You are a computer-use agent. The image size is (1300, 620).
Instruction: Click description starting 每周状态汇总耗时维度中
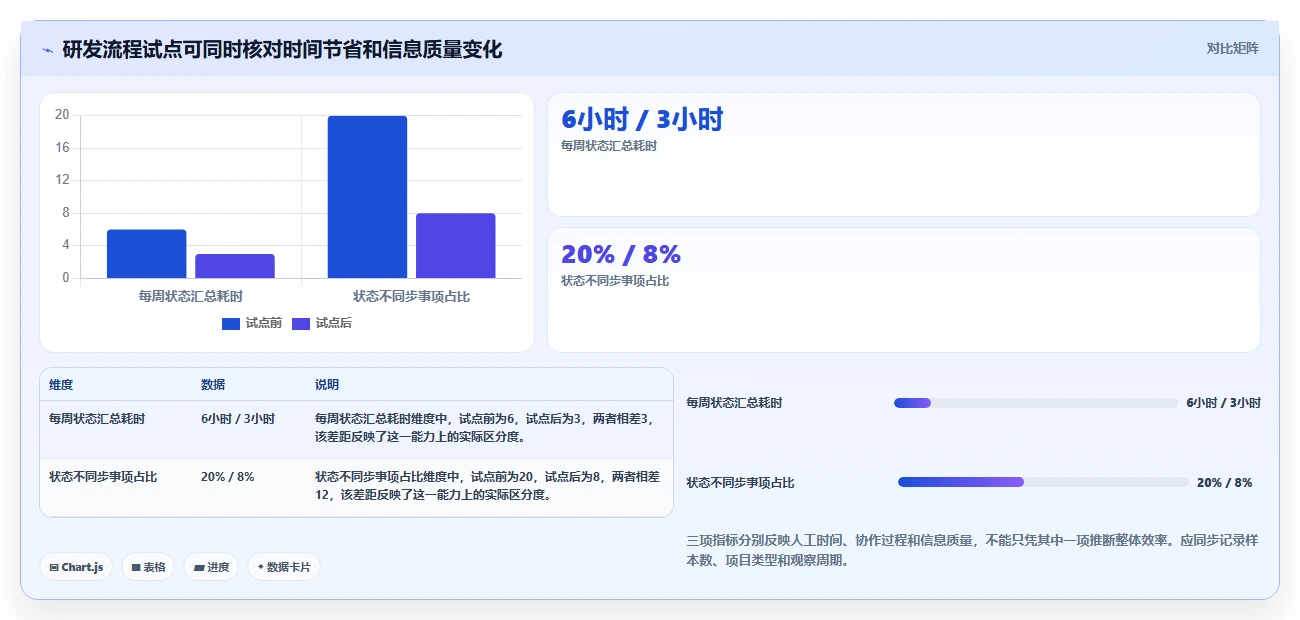tap(484, 428)
